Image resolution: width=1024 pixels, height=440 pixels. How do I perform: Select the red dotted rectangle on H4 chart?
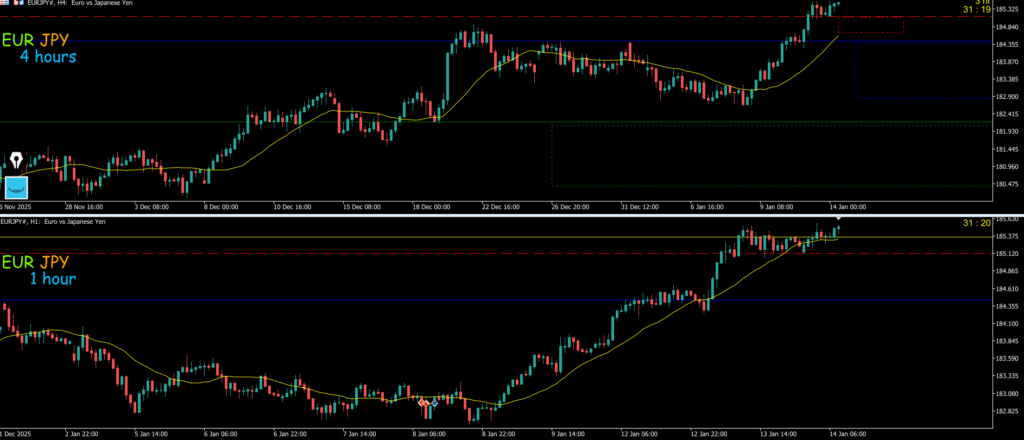(870, 25)
